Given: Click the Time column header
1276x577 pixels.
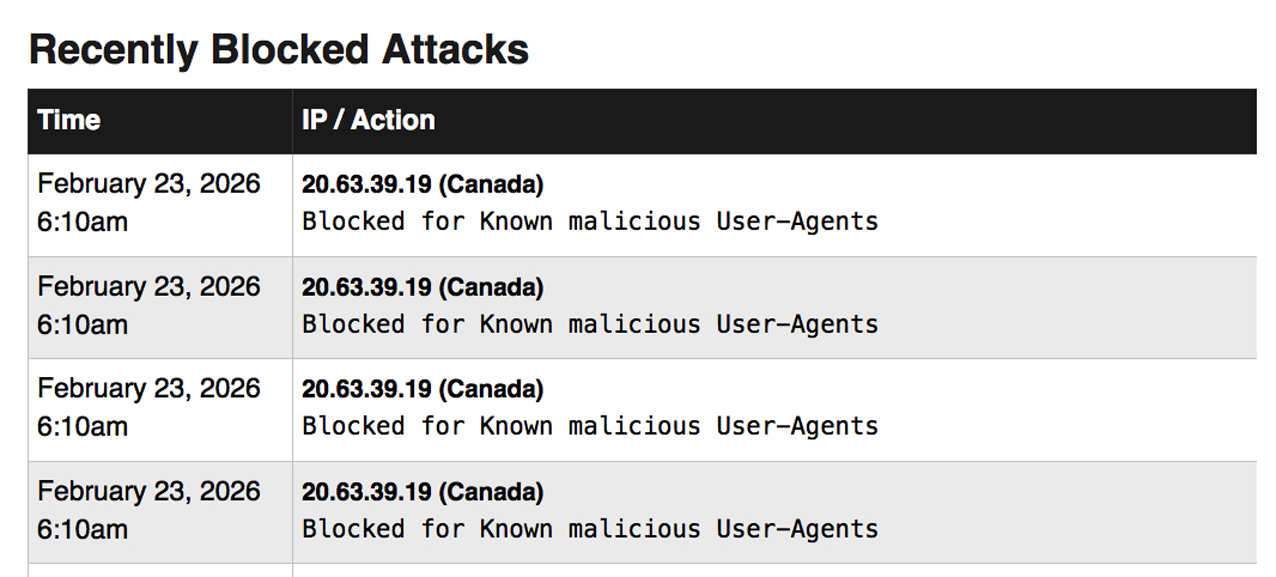Looking at the screenshot, I should (x=69, y=120).
